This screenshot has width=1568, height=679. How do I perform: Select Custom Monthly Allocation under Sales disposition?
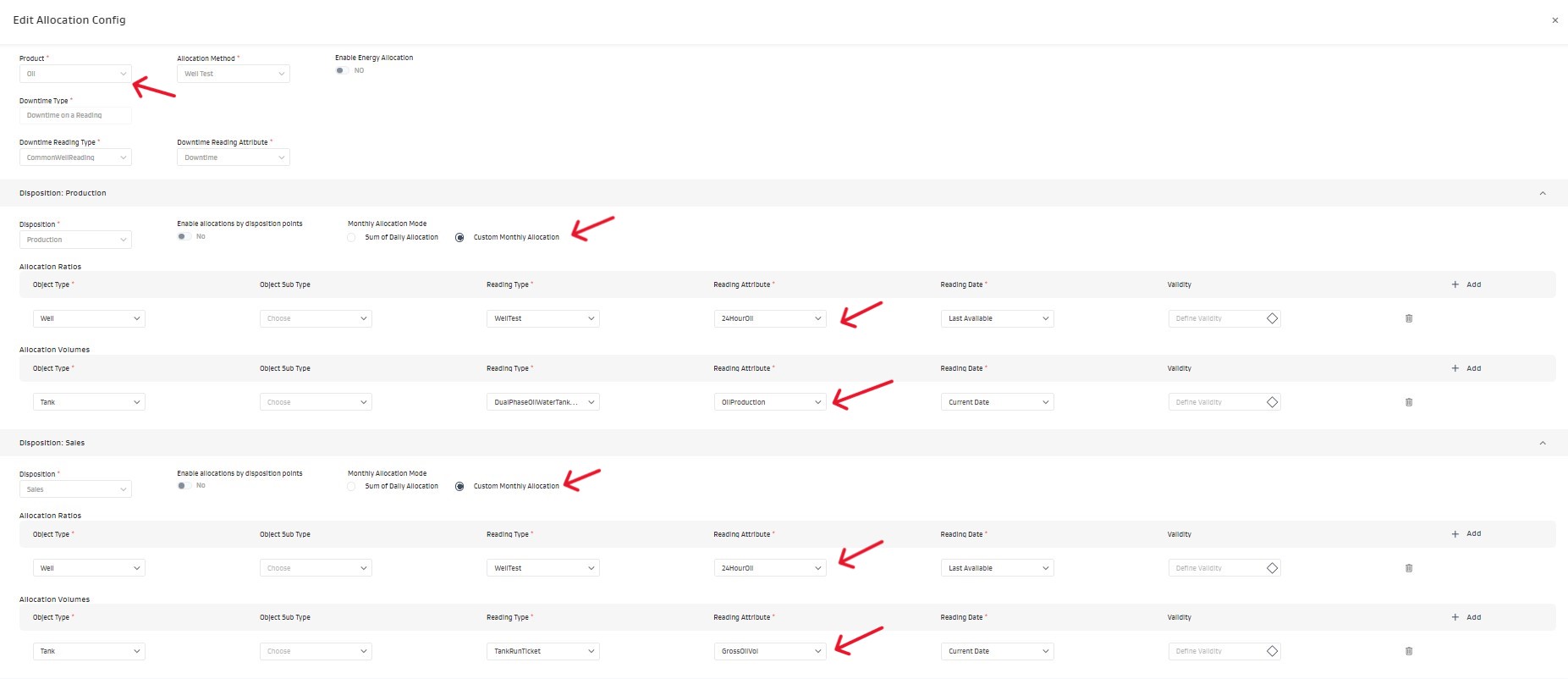point(459,487)
